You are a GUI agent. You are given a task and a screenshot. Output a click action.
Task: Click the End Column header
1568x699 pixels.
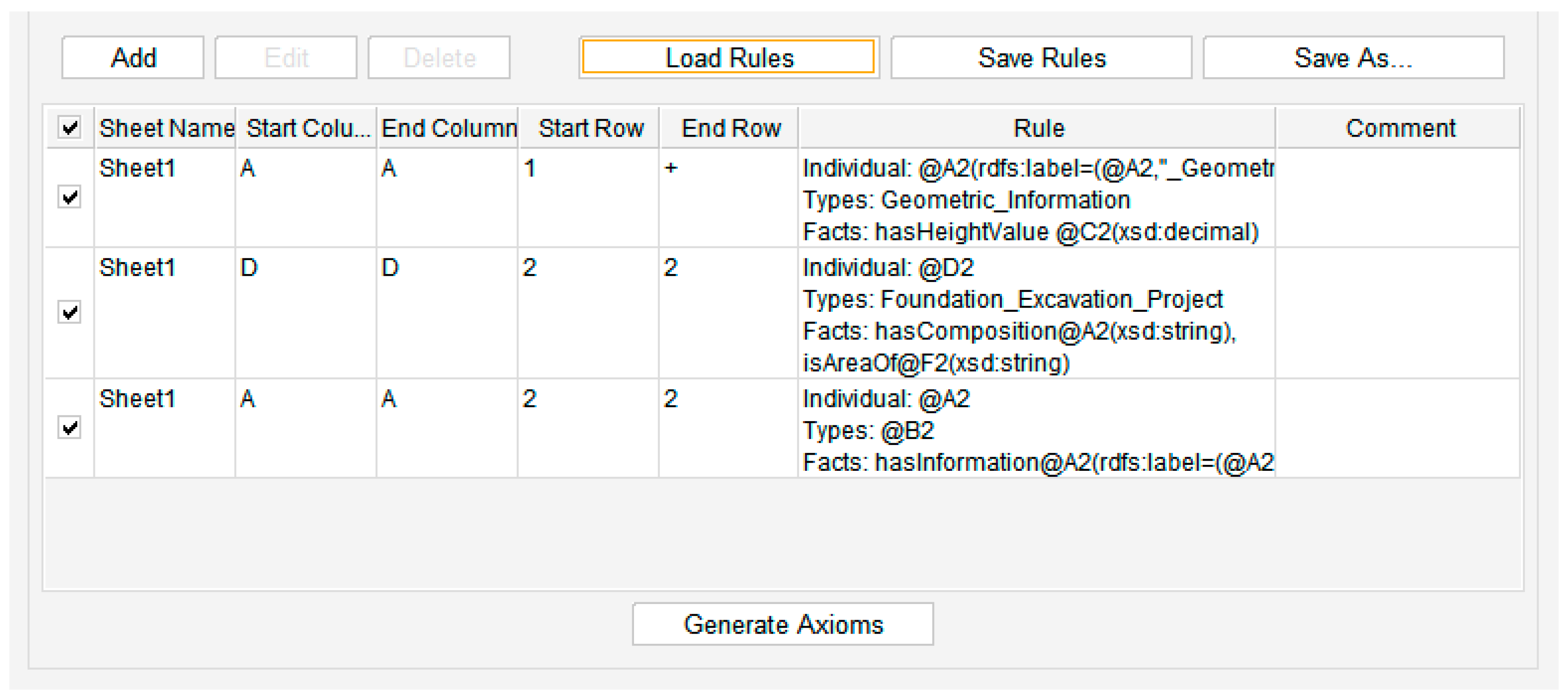coord(448,128)
